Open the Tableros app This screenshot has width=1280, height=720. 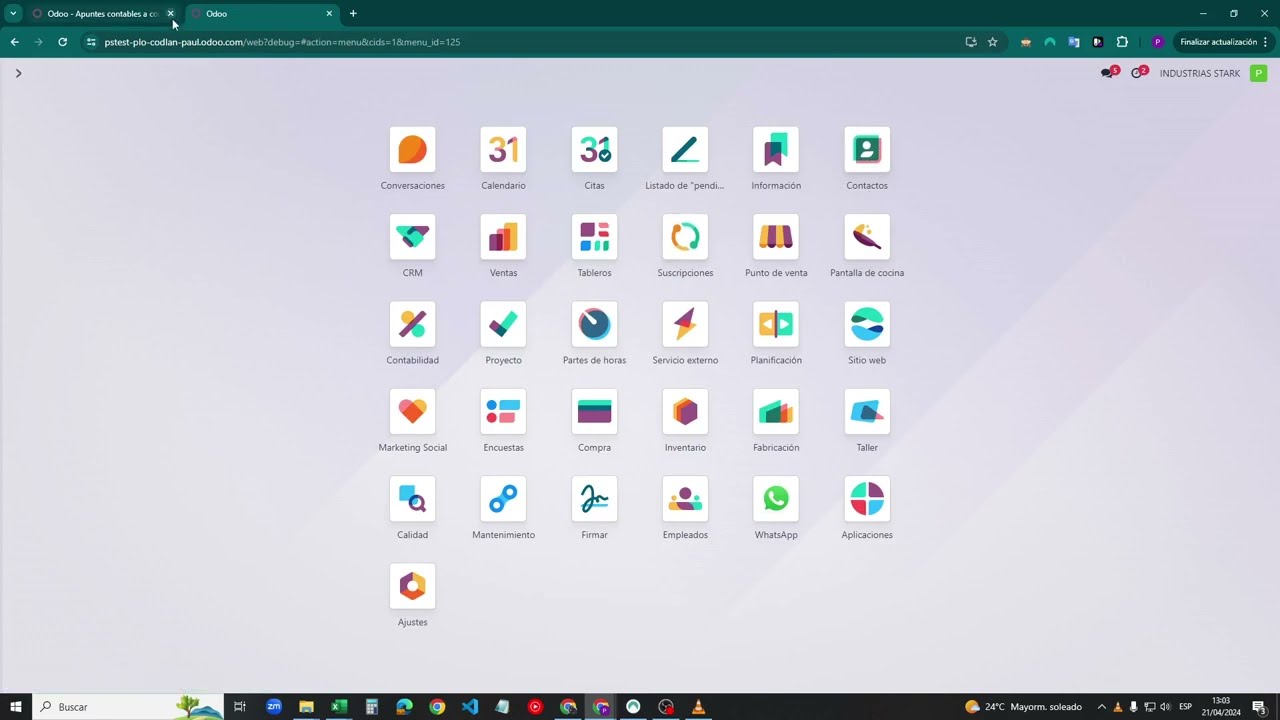tap(594, 237)
